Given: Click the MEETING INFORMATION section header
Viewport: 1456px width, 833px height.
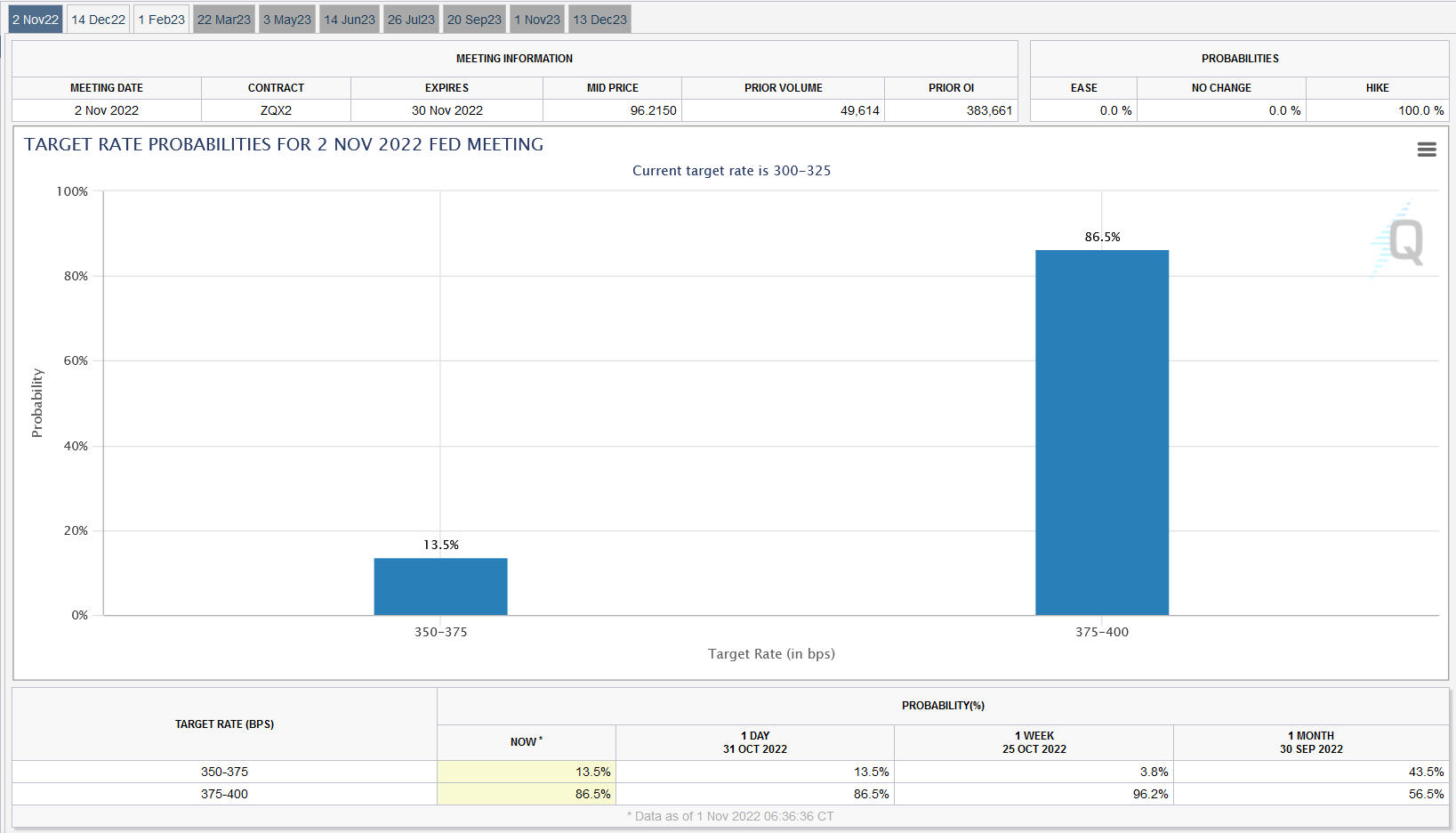Looking at the screenshot, I should [x=514, y=59].
